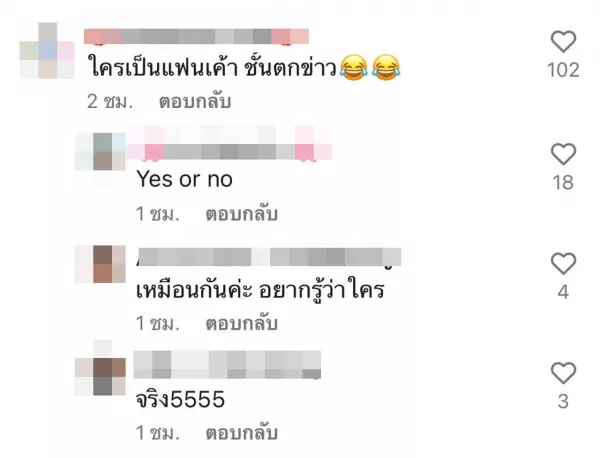The height and width of the screenshot is (458, 600).
Task: Tap the heart beside the "จริง5555" comment
Action: point(563,373)
